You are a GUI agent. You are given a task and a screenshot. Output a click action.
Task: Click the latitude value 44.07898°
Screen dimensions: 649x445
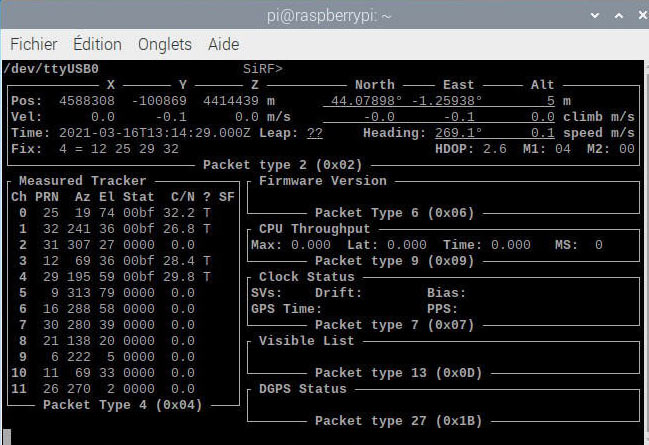[x=366, y=101]
